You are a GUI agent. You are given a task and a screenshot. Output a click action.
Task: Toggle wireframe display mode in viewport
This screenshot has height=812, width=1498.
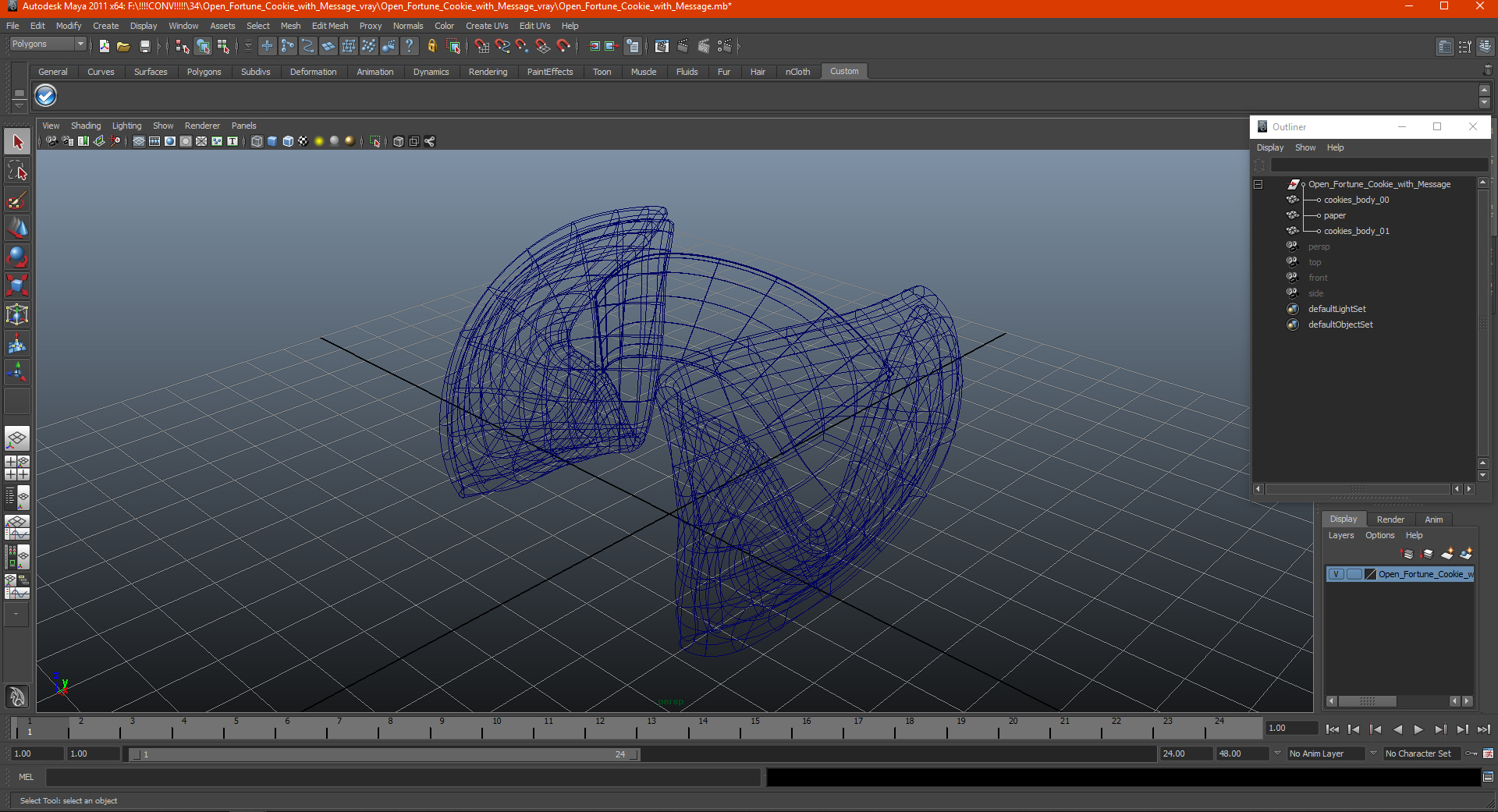[257, 141]
